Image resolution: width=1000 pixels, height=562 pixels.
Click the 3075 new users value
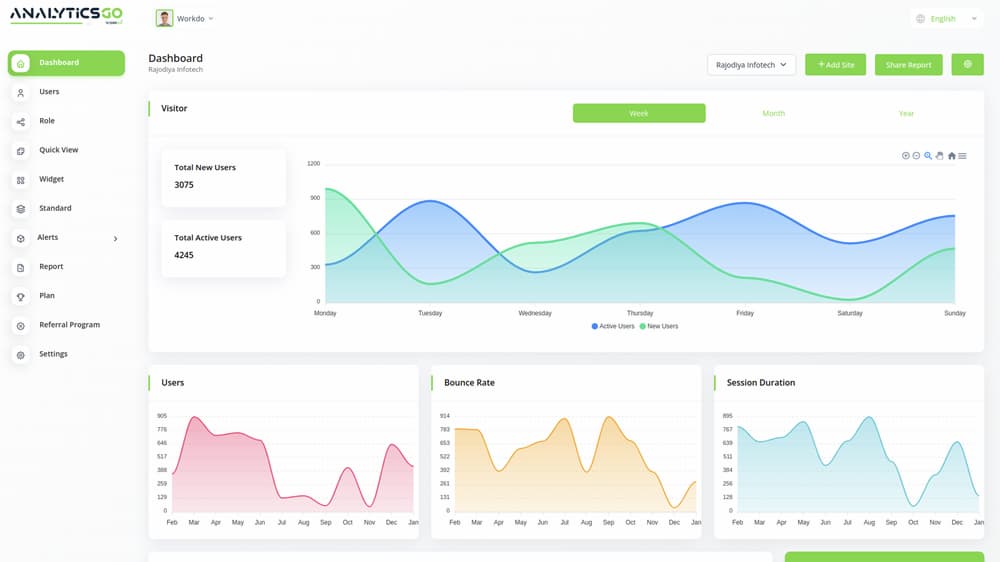184,185
